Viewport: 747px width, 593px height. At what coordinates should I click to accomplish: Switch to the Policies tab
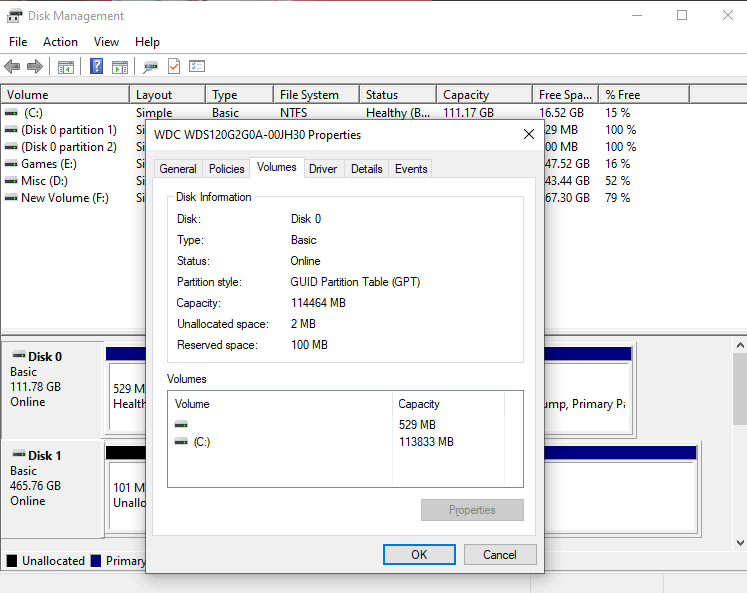(226, 169)
